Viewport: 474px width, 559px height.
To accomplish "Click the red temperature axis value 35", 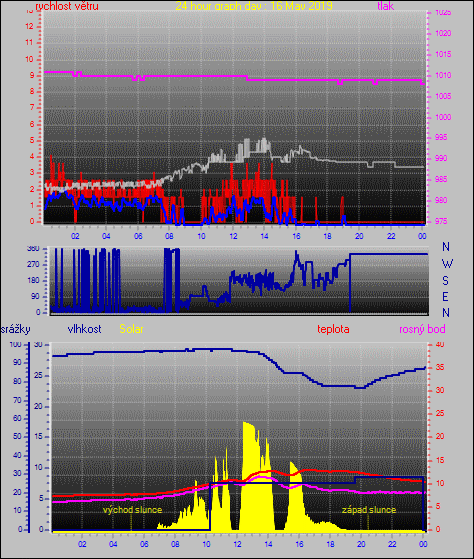I will 440,368.
